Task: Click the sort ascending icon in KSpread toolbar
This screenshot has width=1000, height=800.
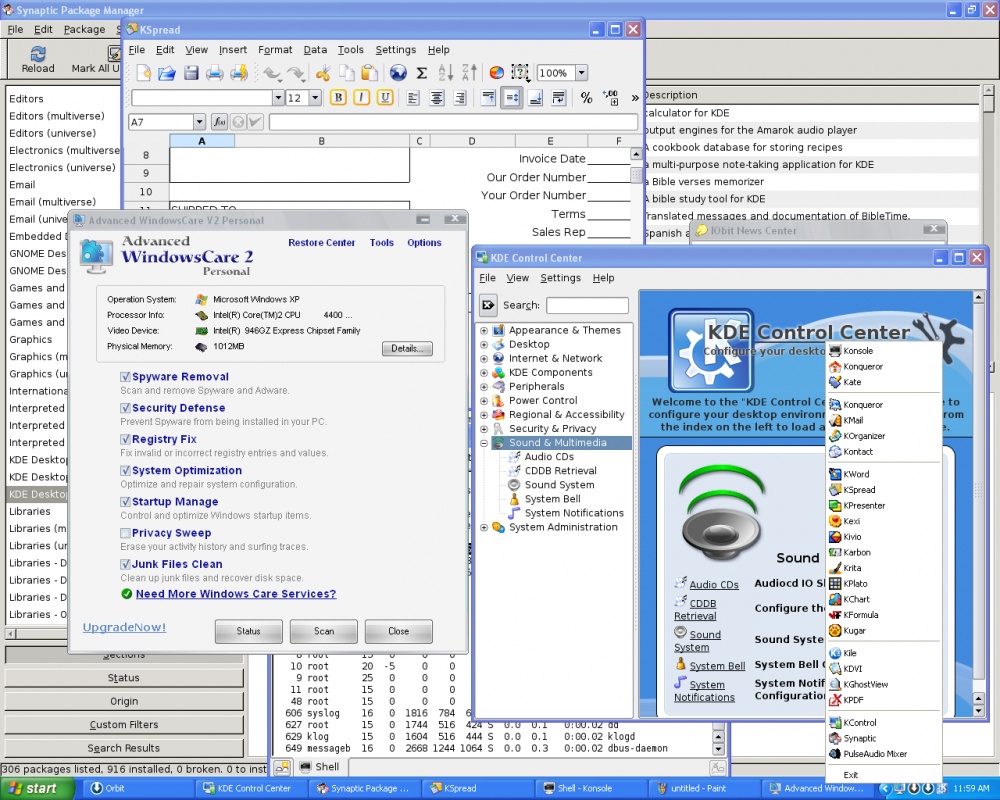Action: (x=444, y=72)
